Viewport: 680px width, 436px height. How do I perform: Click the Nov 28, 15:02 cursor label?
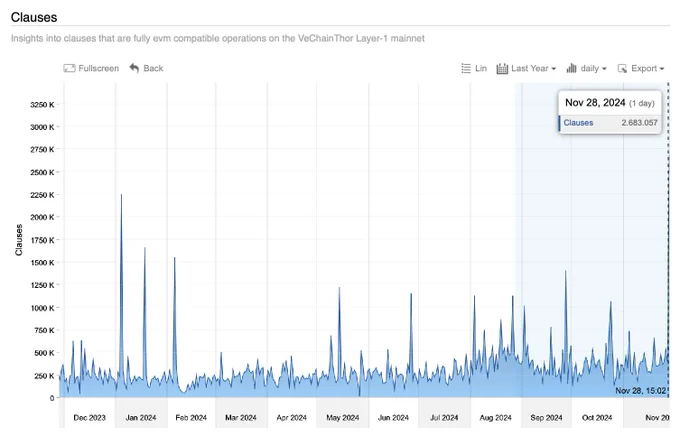(641, 391)
